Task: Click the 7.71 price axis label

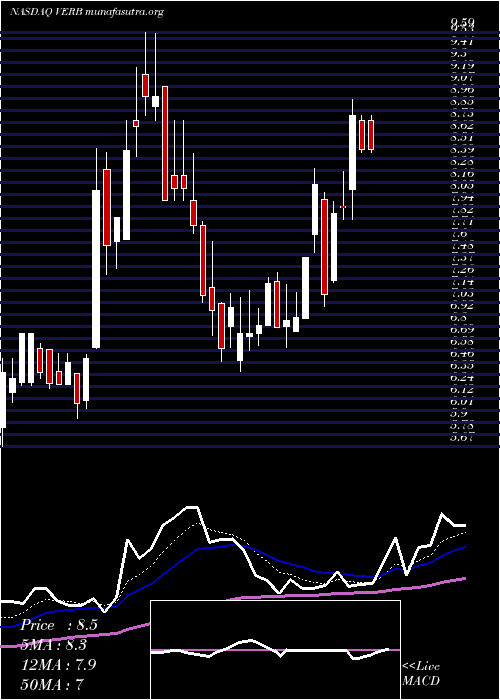Action: (x=462, y=222)
